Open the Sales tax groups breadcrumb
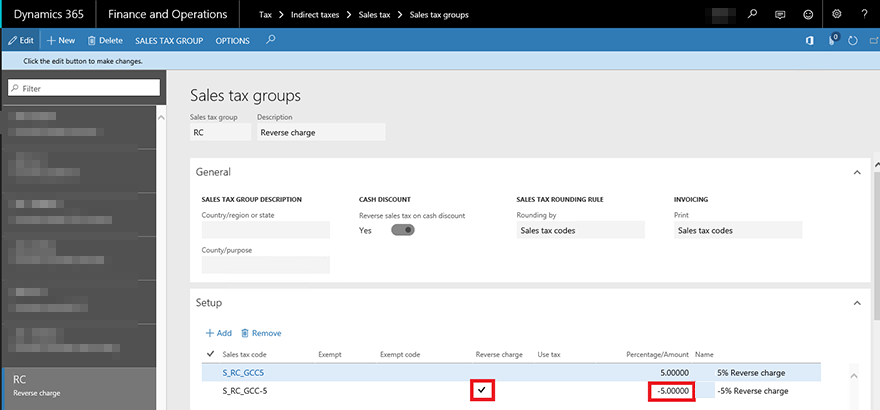The height and width of the screenshot is (410, 880). (439, 15)
